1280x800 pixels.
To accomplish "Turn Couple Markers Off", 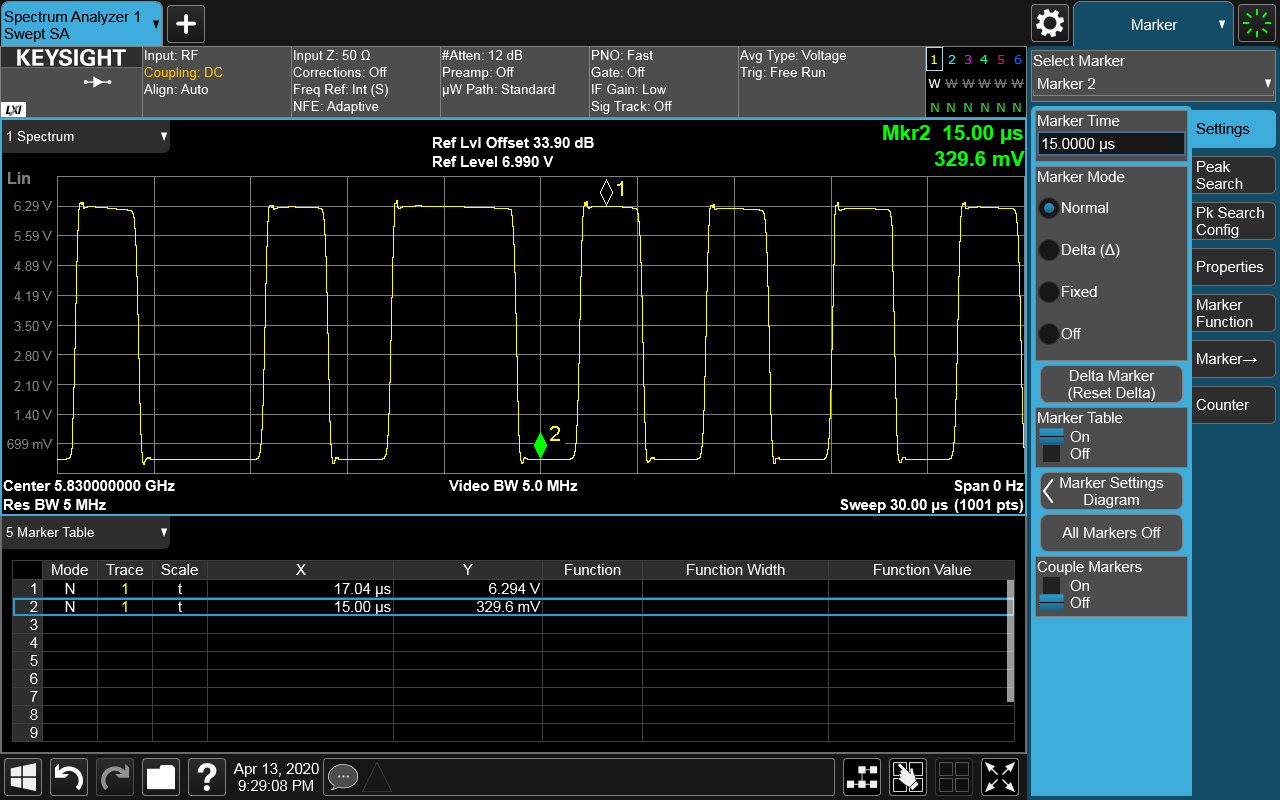I will pos(1065,603).
